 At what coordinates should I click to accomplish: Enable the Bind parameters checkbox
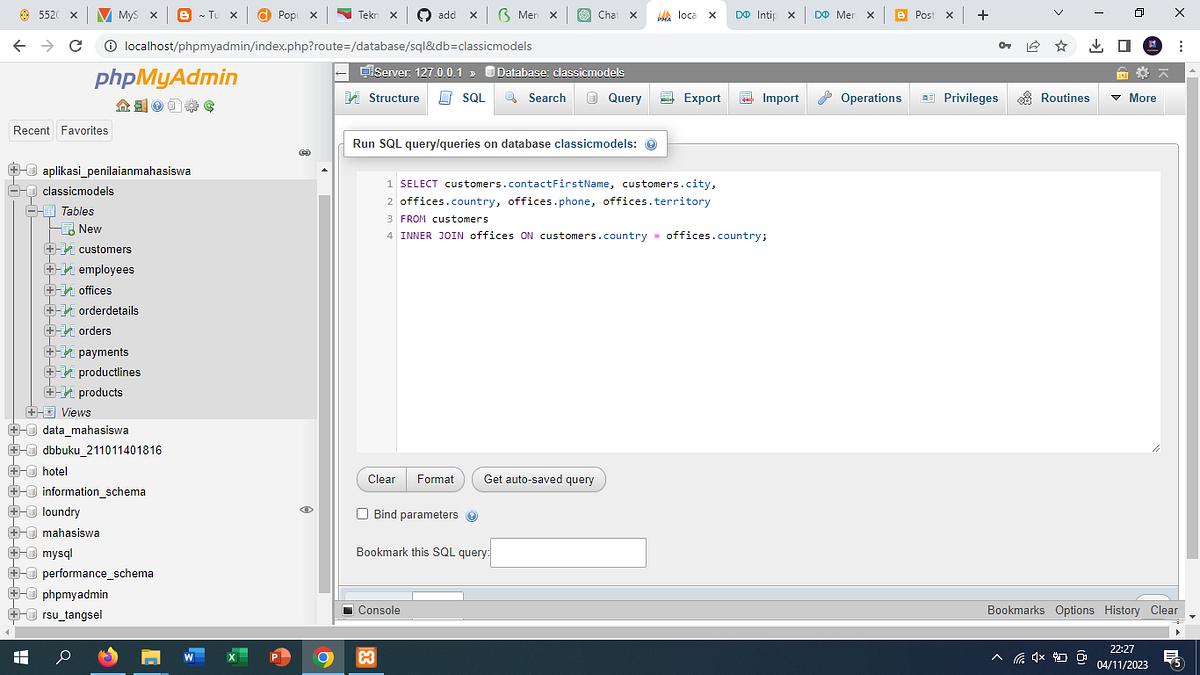tap(362, 514)
